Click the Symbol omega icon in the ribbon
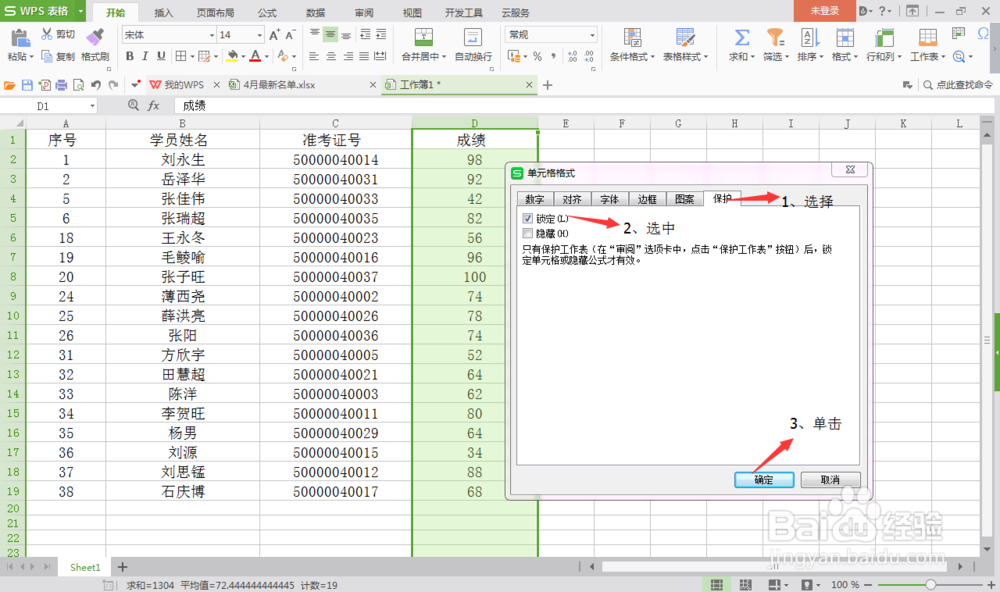 [x=983, y=33]
